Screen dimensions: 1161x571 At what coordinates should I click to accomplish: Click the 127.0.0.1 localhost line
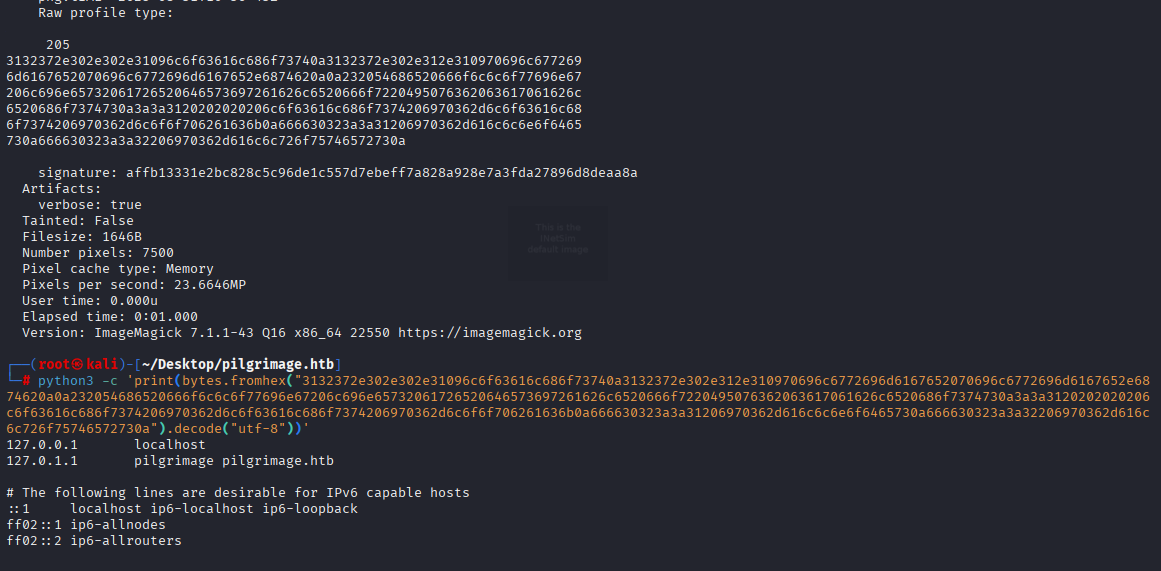(106, 444)
